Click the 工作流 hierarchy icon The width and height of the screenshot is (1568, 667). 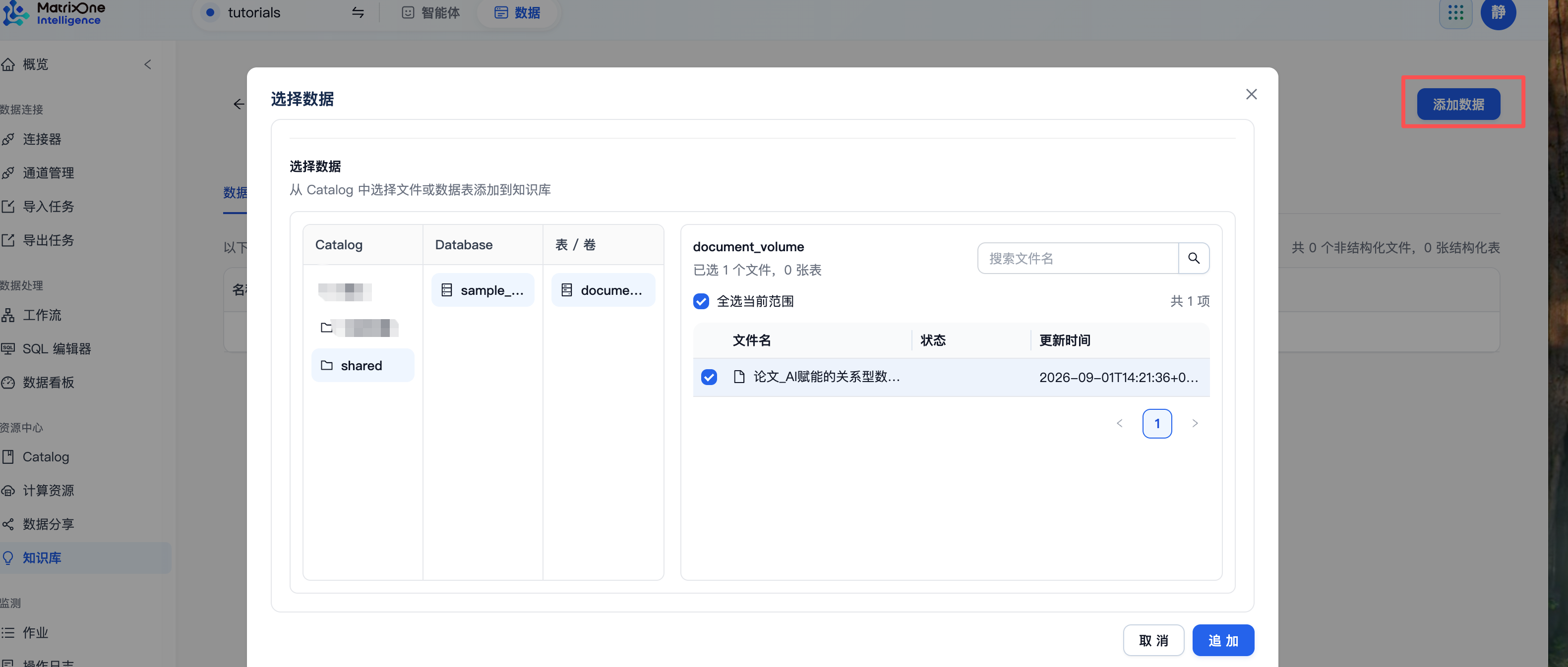click(8, 315)
